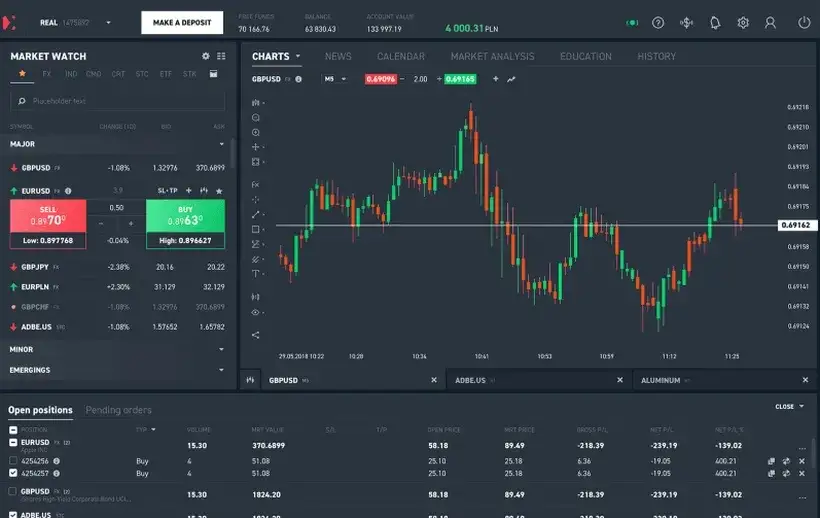Select the Favorites star filter
Screen dimensions: 820x518
(x=22, y=74)
